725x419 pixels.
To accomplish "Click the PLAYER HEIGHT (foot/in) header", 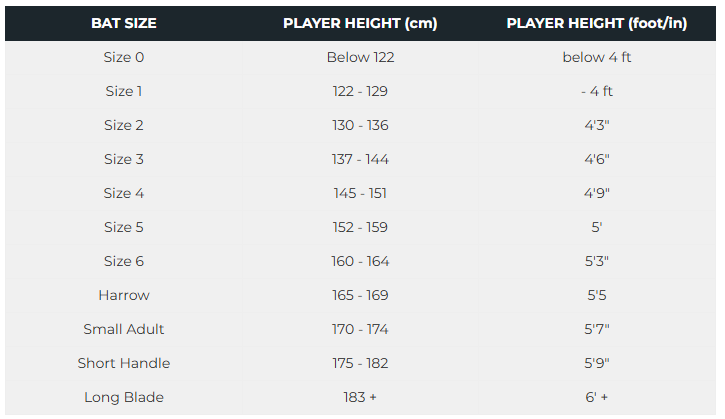I will [x=597, y=23].
